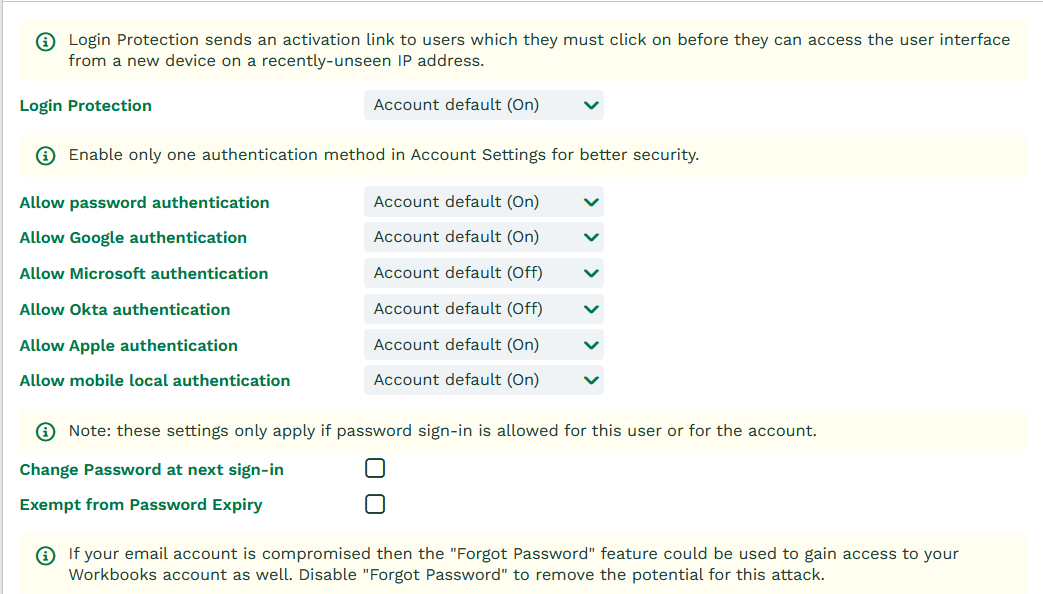The height and width of the screenshot is (594, 1043).
Task: Open the Login Protection dropdown
Action: point(483,105)
